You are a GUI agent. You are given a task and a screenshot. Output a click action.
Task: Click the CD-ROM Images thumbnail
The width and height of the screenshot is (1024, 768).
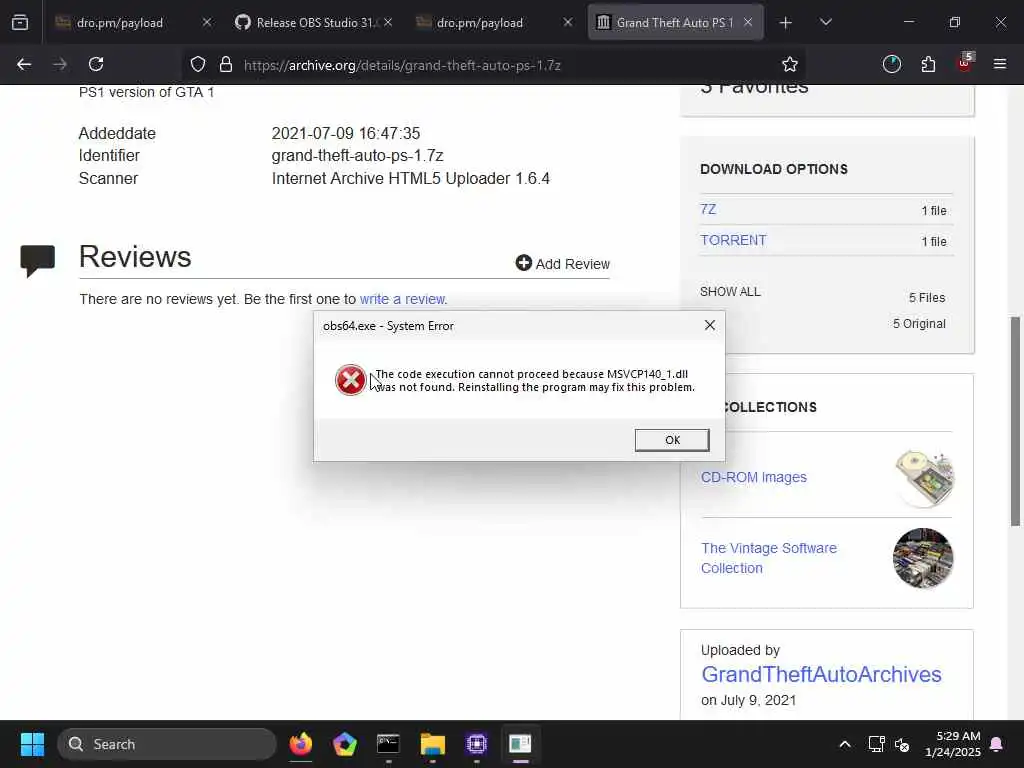[923, 478]
